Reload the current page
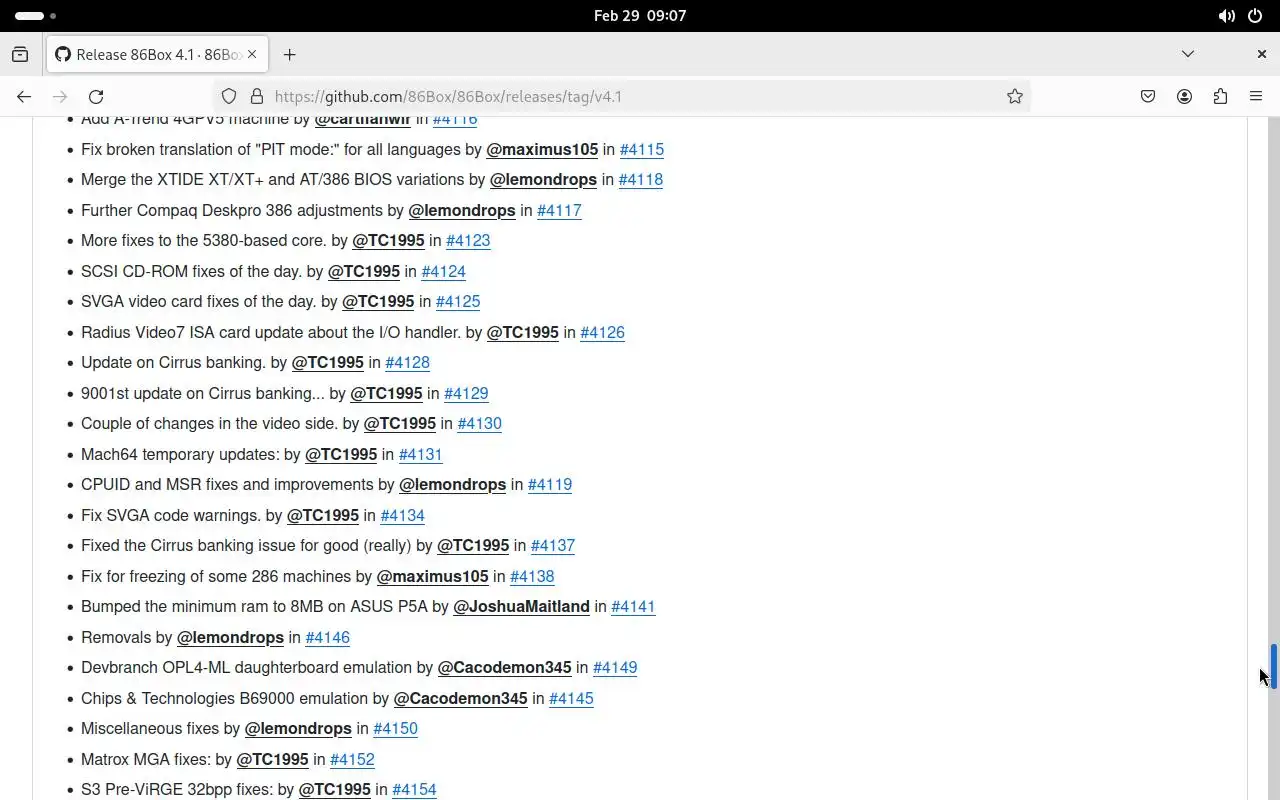Viewport: 1280px width, 800px height. [96, 96]
